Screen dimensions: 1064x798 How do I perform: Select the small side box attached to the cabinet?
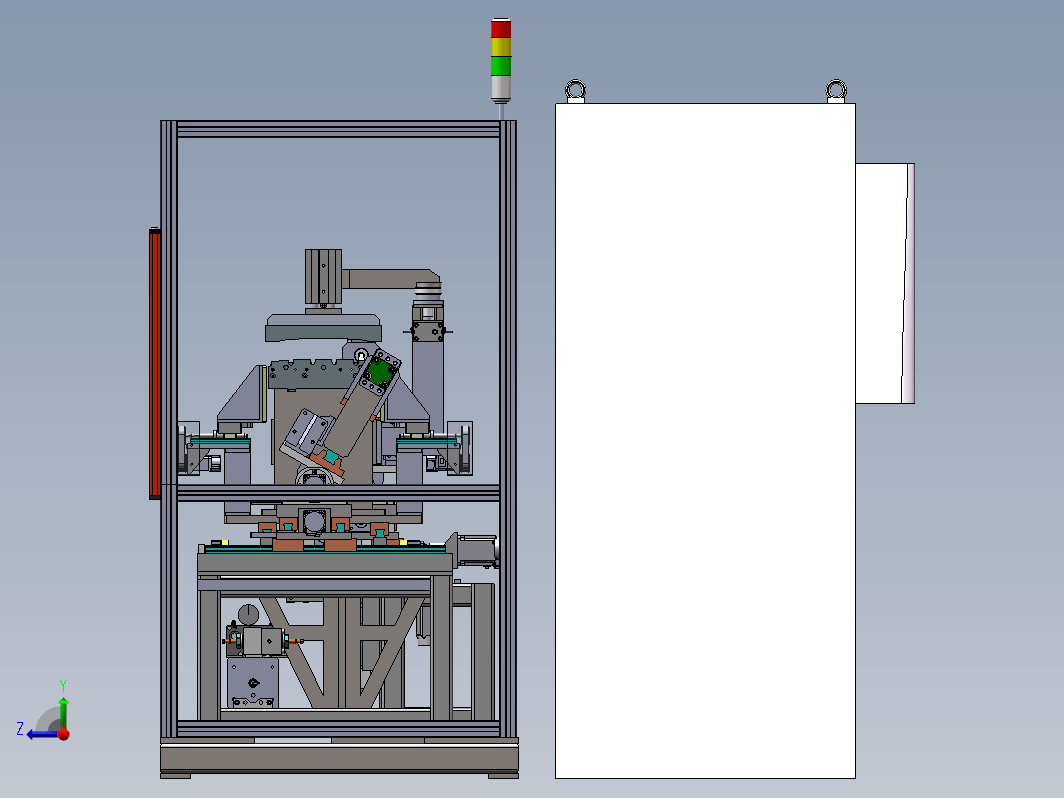pyautogui.click(x=885, y=284)
